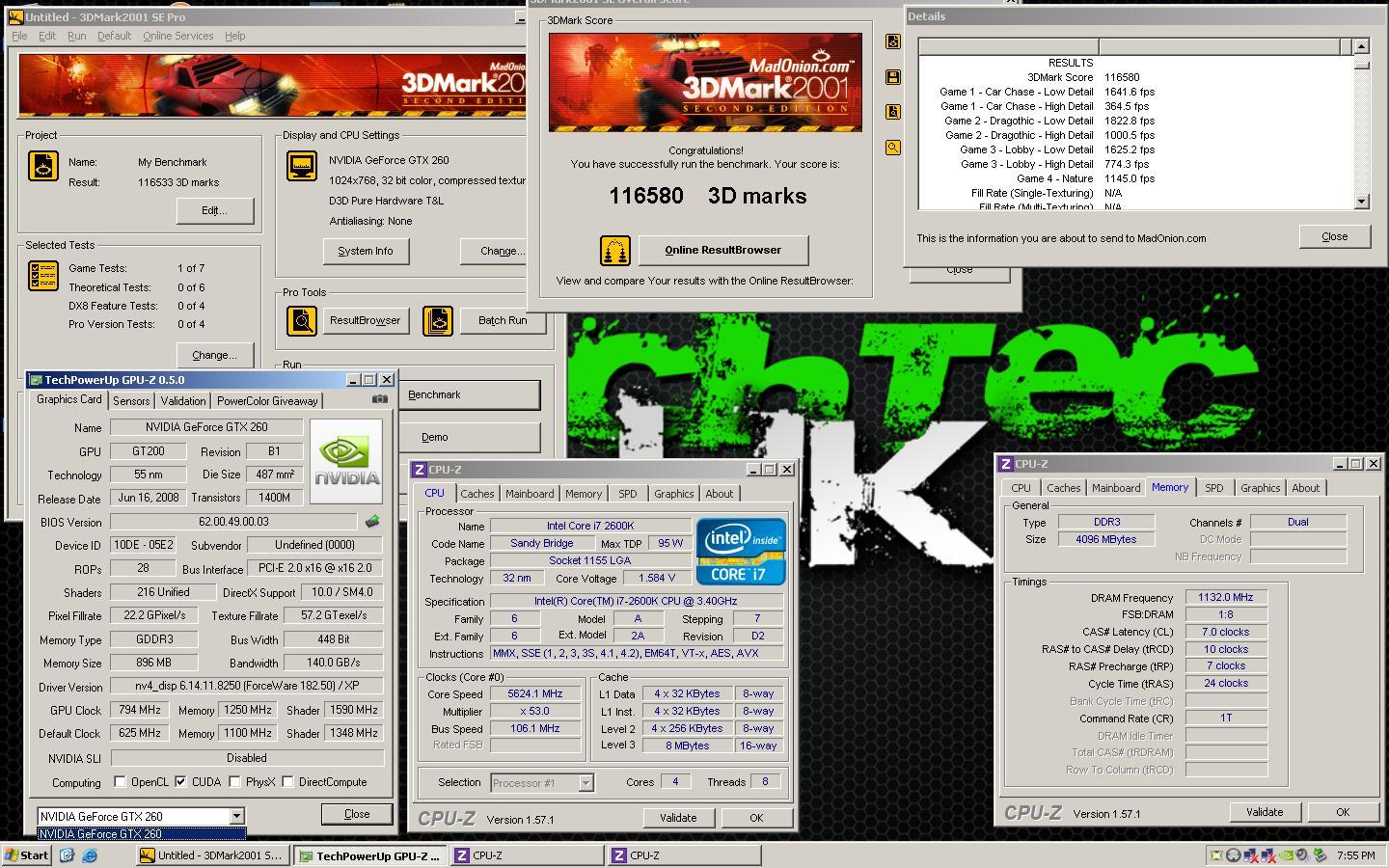
Task: Enable the PhysX checkbox in GPU-Z
Action: click(234, 782)
